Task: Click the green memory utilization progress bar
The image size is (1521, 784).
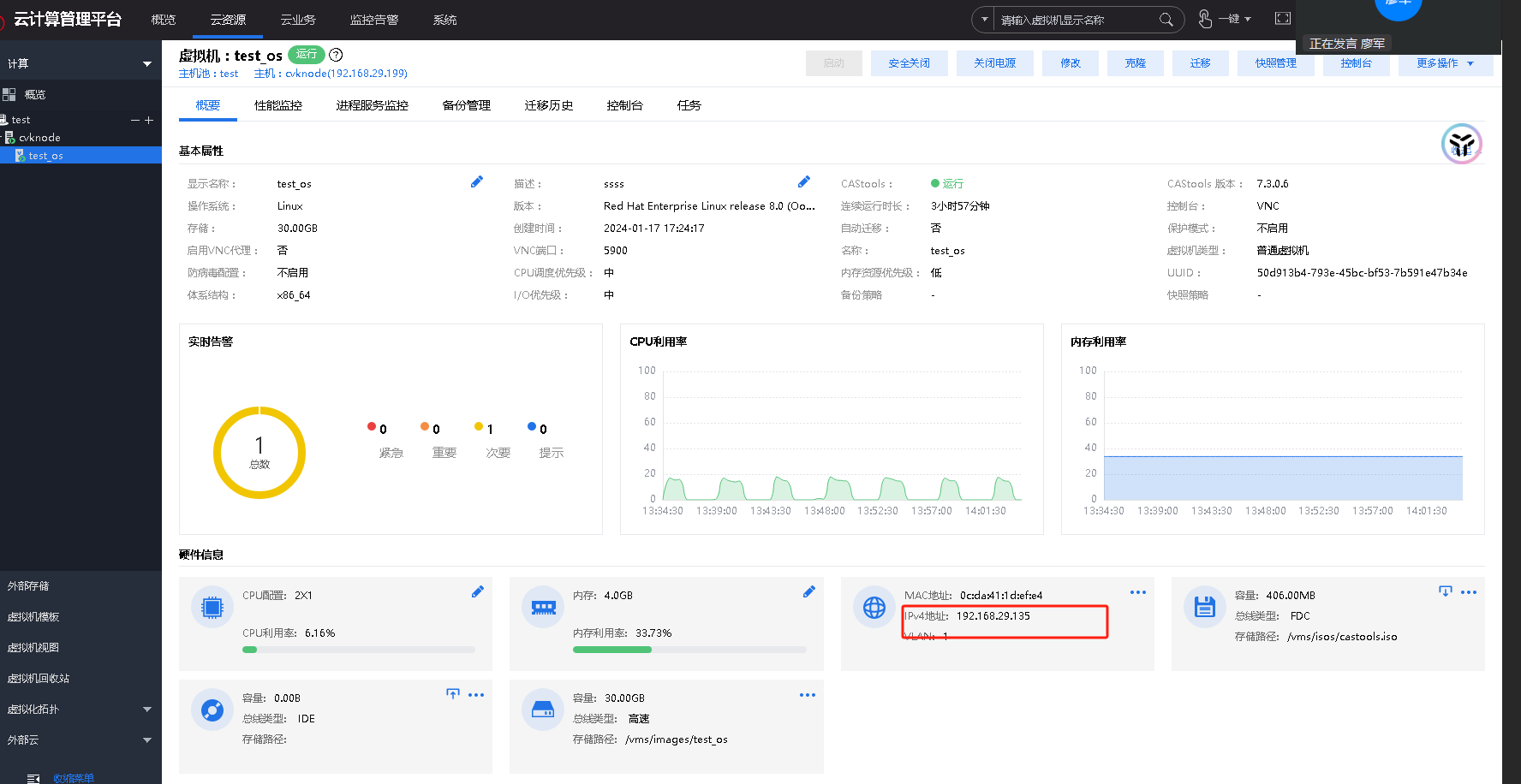Action: 612,650
